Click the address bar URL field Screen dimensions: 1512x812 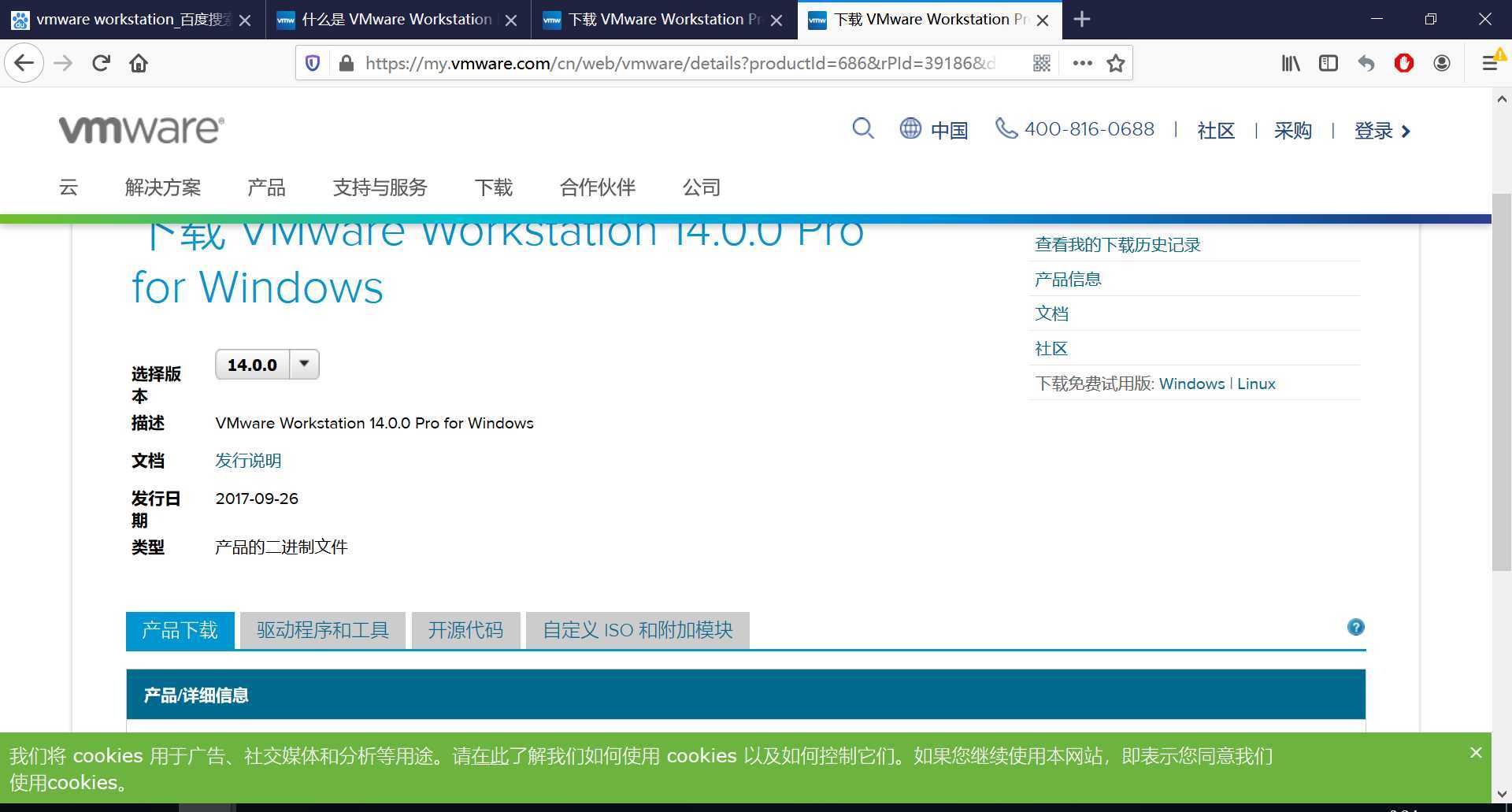click(x=681, y=63)
